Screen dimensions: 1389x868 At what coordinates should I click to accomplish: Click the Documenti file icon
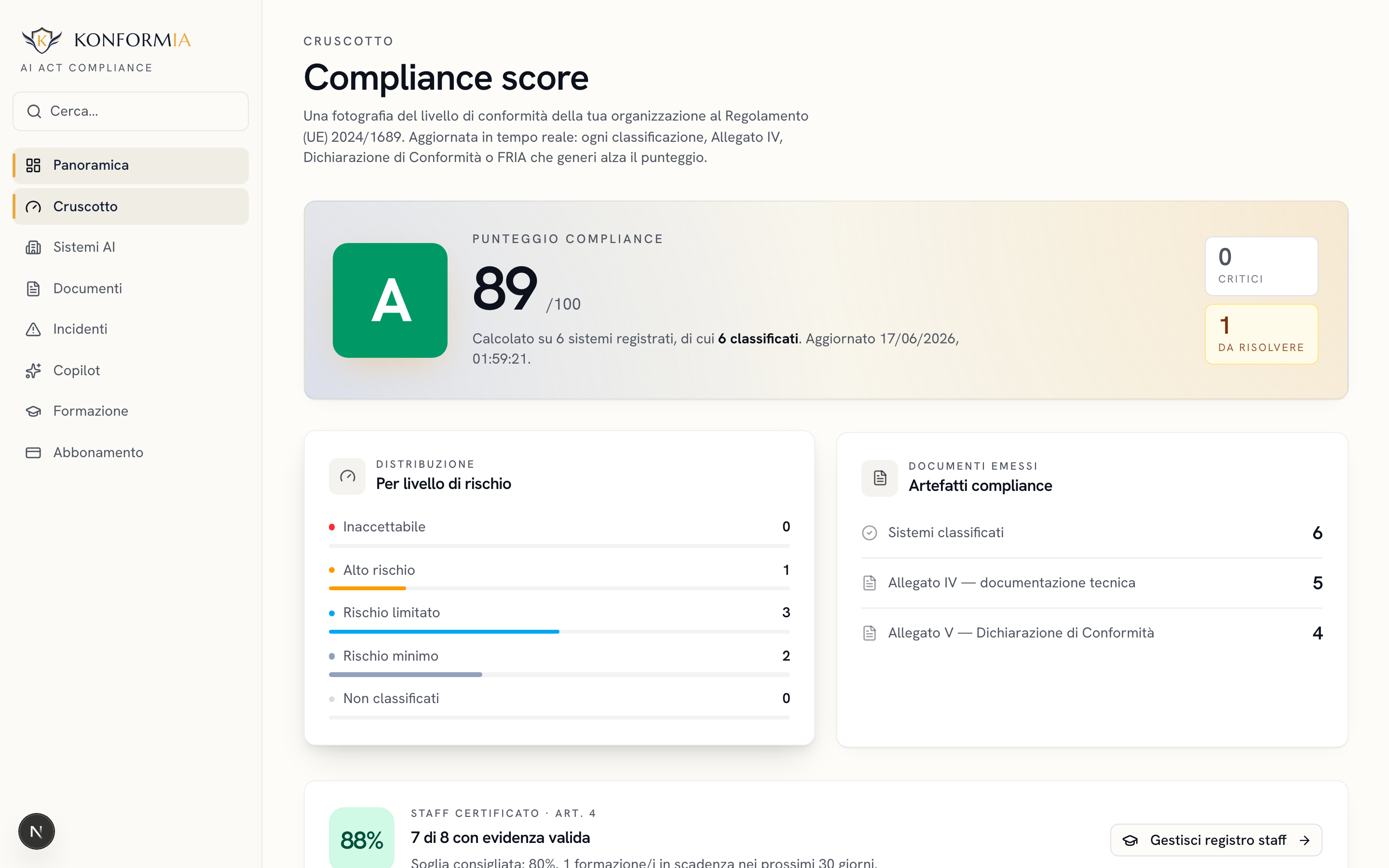[33, 289]
